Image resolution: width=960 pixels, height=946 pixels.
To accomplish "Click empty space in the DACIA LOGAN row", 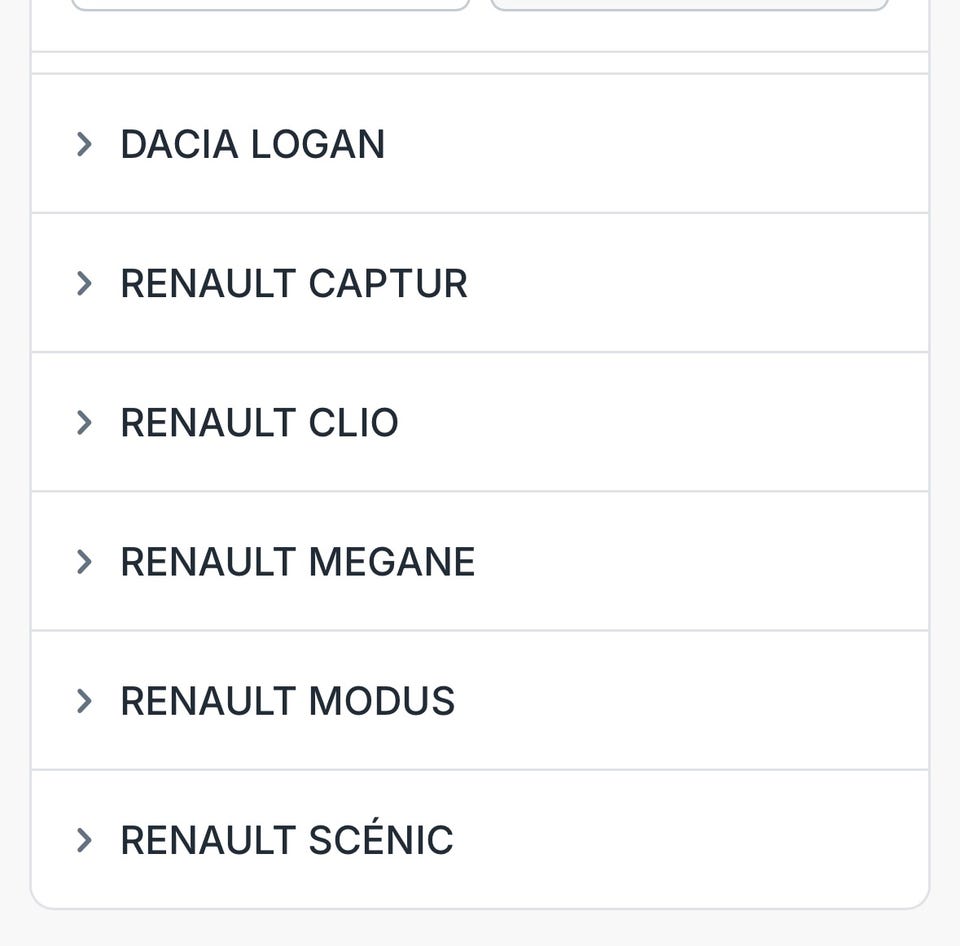I will [x=680, y=144].
